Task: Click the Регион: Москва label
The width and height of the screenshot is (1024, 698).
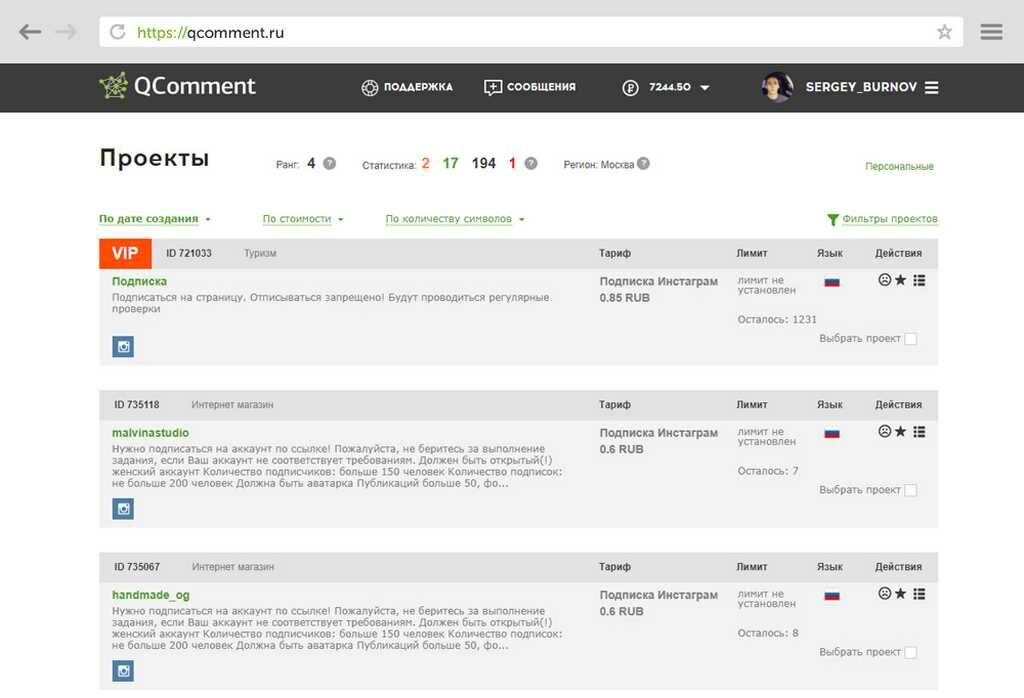Action: (599, 165)
